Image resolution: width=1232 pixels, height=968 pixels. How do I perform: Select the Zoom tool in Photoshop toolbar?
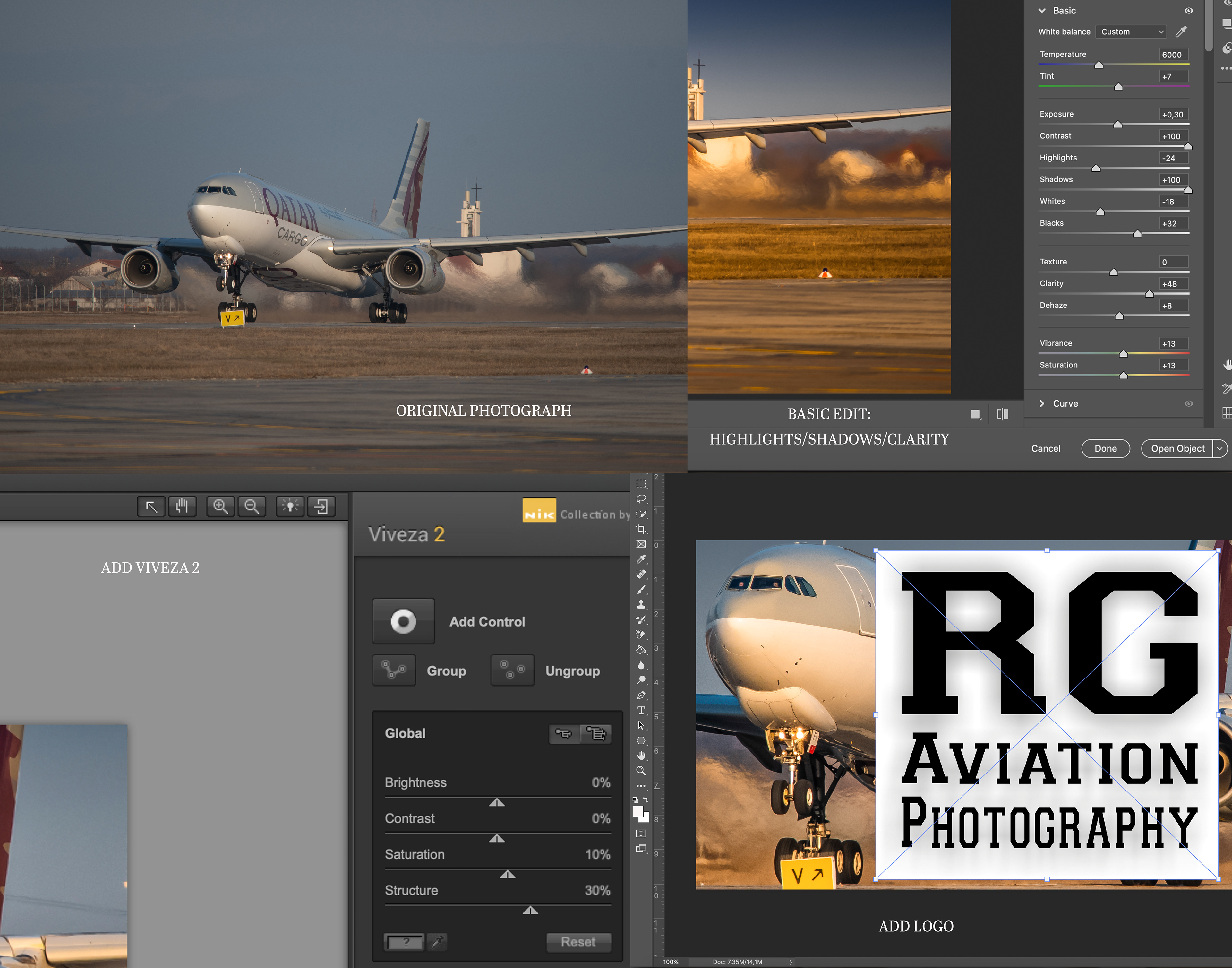641,771
